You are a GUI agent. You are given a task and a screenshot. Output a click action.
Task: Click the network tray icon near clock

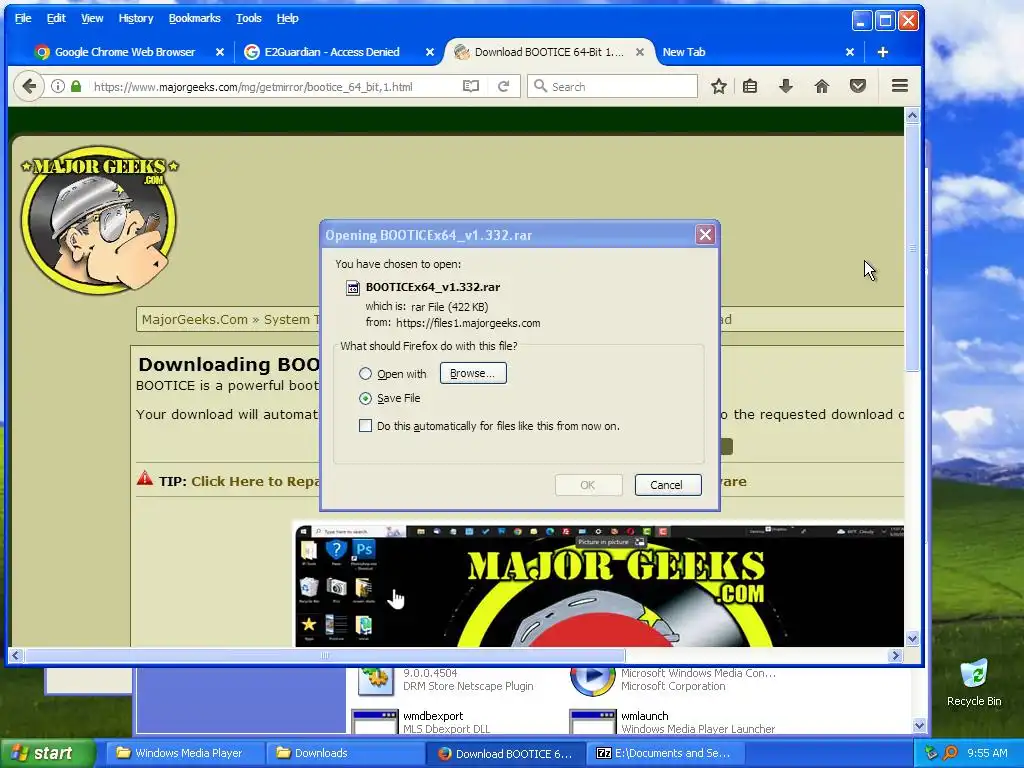click(x=931, y=754)
